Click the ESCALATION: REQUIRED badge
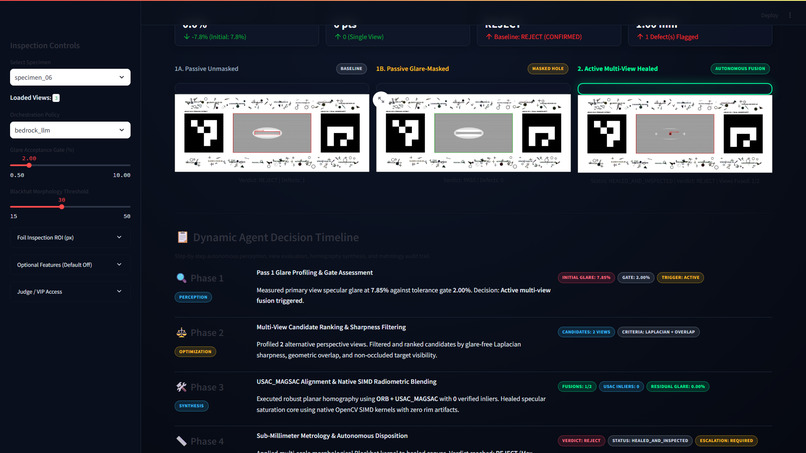 click(726, 441)
